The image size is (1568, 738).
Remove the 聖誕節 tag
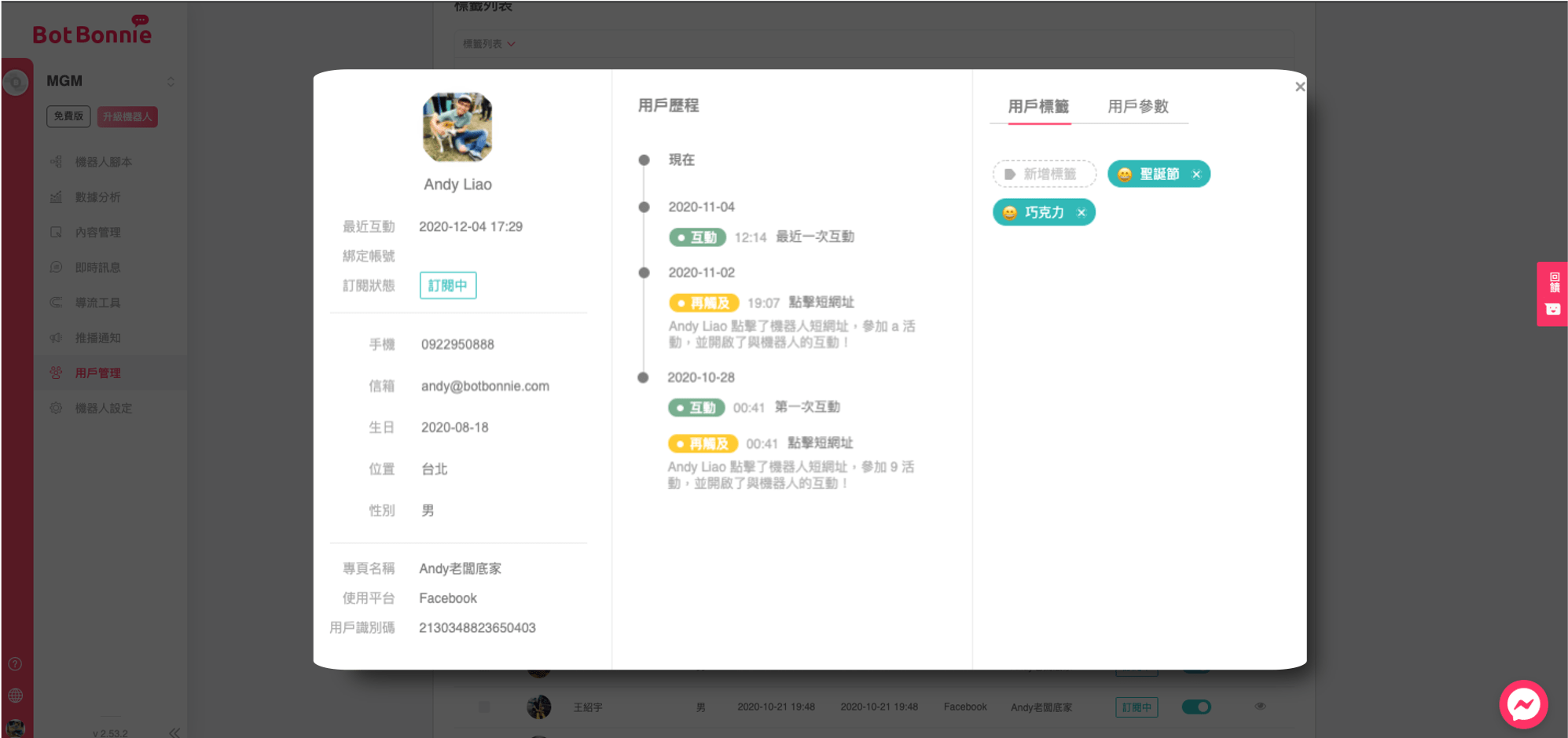[1196, 174]
